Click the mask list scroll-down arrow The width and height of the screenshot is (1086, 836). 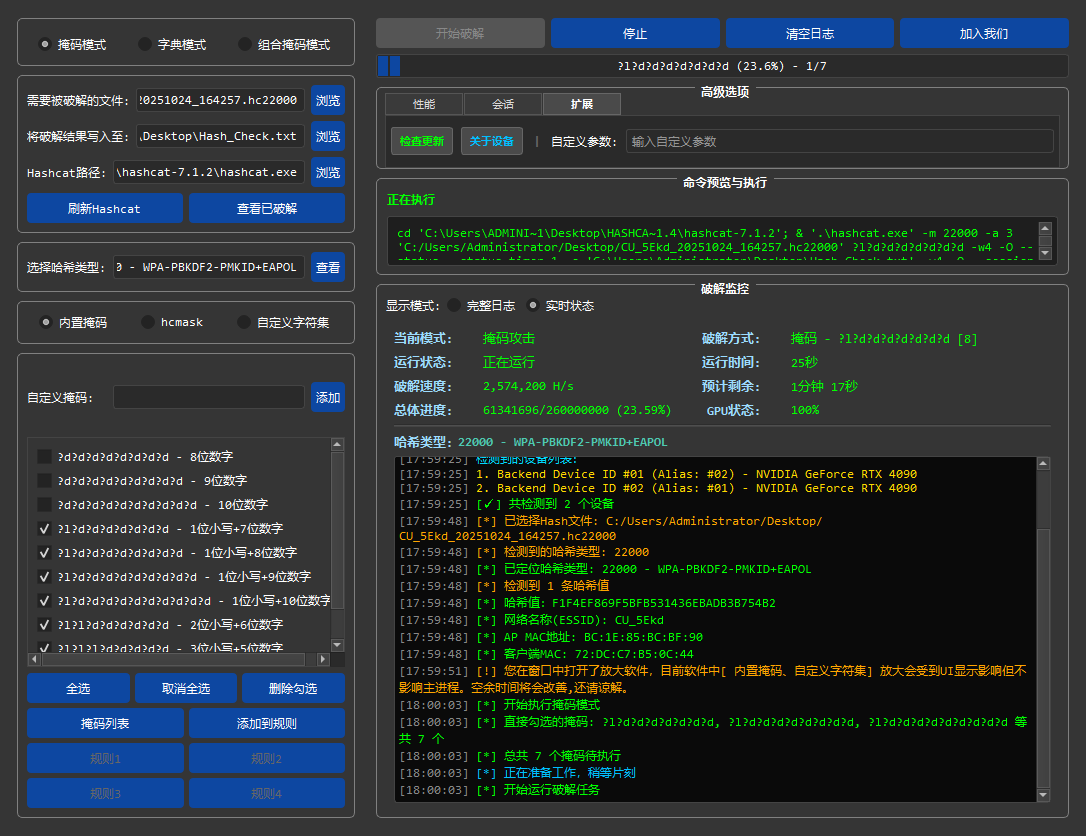337,645
